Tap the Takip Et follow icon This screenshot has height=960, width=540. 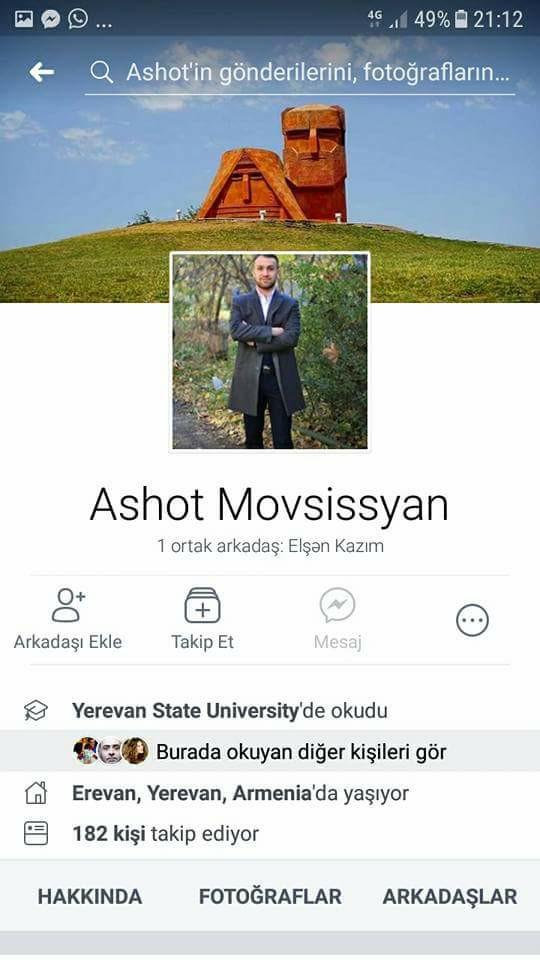coord(203,606)
